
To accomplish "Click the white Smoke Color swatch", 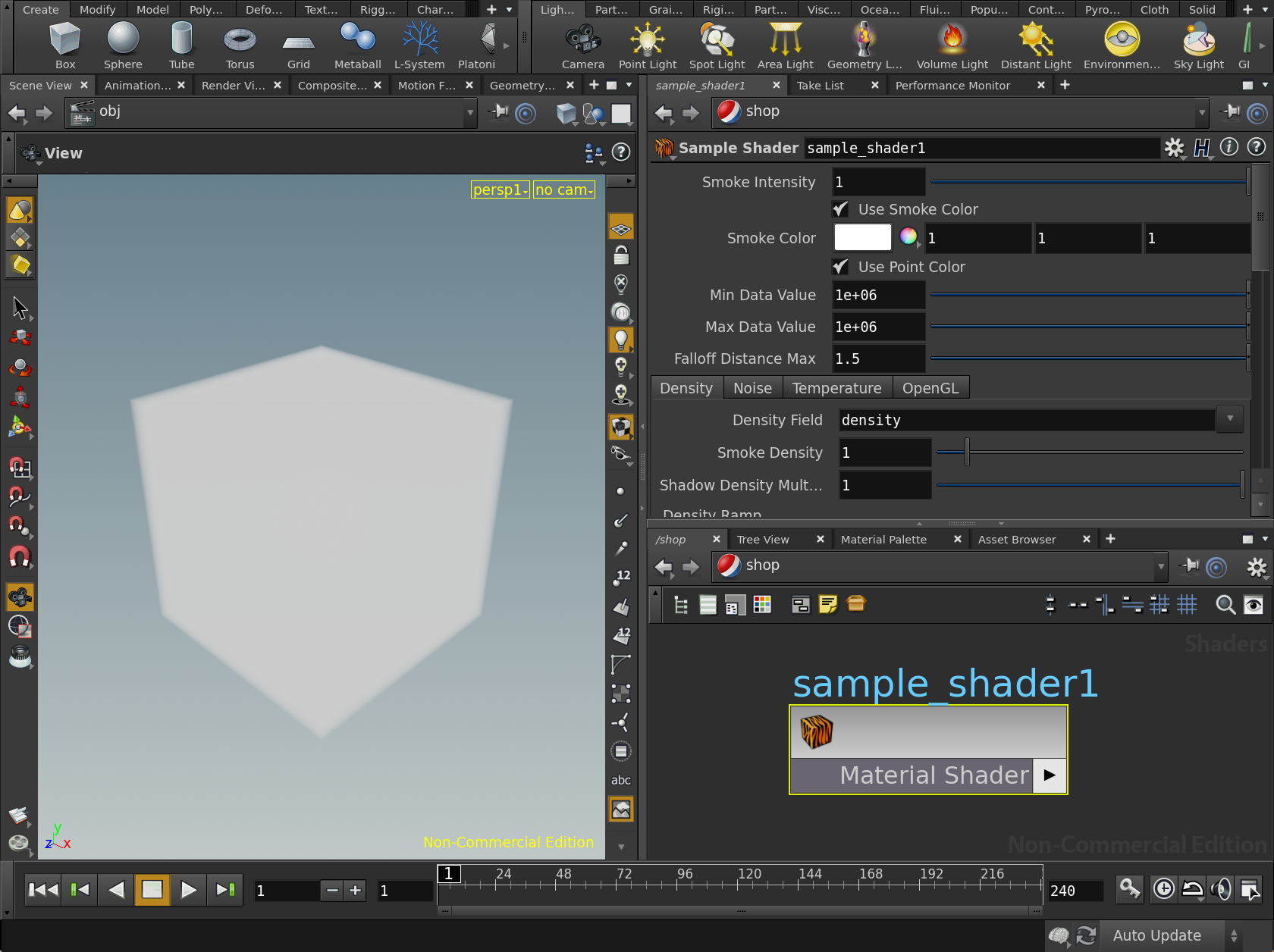I will pos(862,238).
